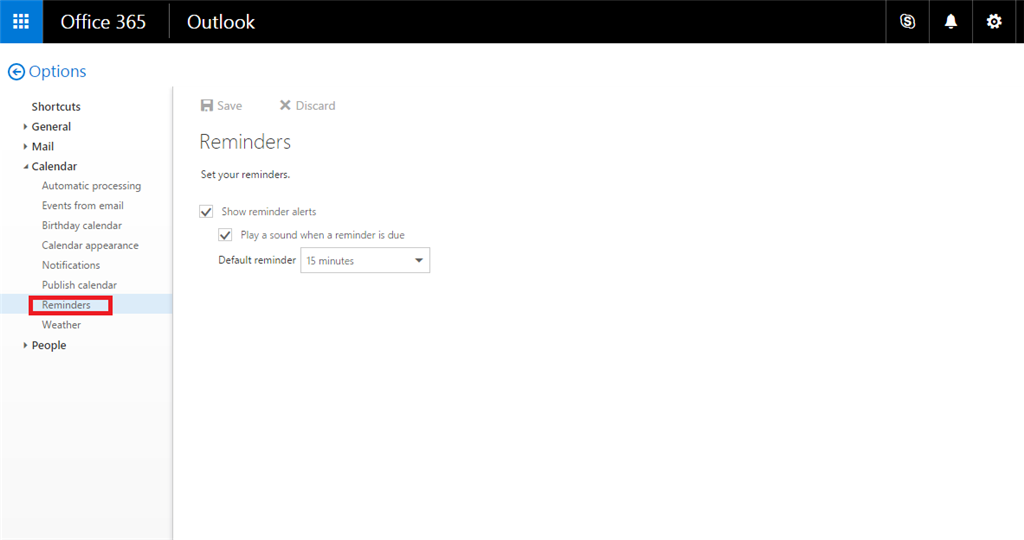Open Weather settings under Calendar
Screen dimensions: 1024x540
tap(61, 325)
